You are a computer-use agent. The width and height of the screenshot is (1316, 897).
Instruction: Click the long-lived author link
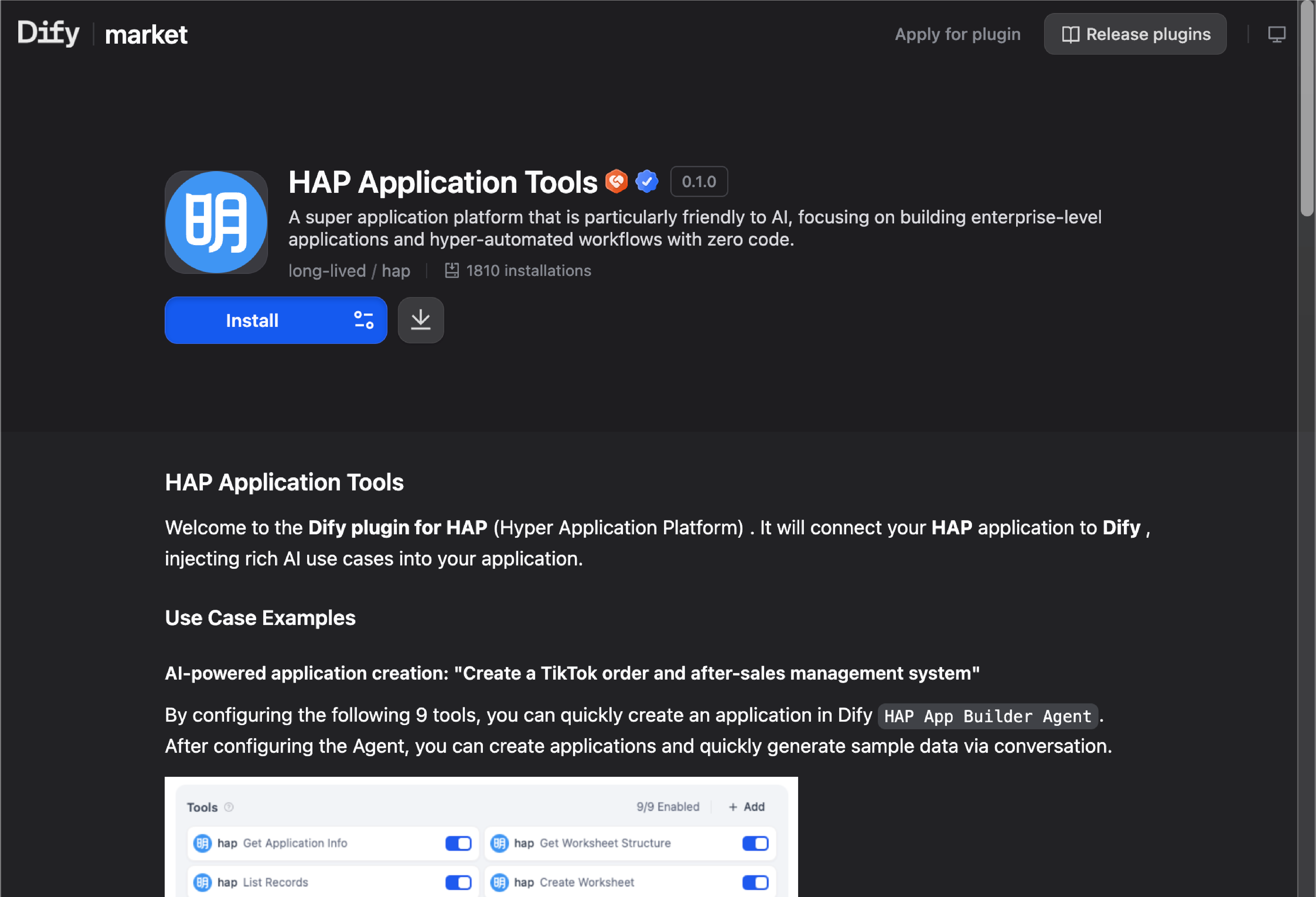[327, 271]
